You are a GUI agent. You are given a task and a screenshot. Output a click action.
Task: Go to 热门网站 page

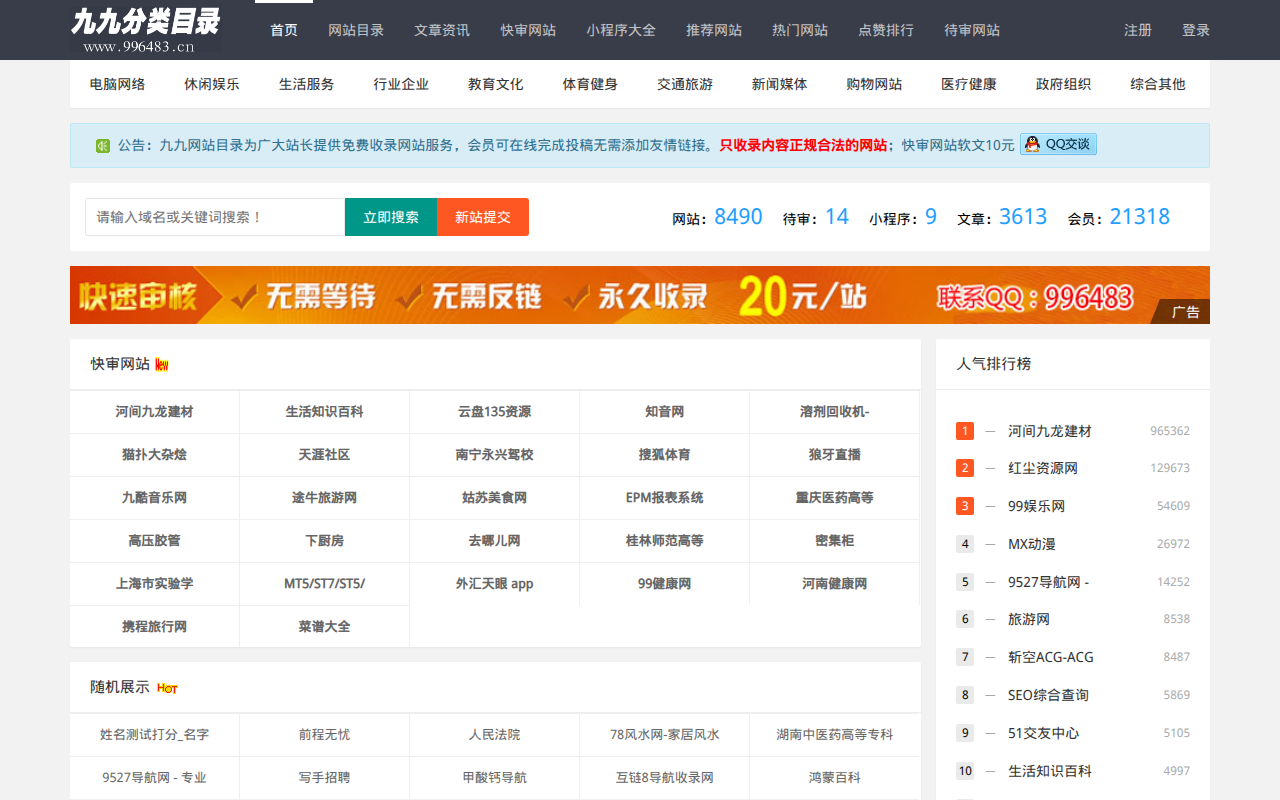[x=800, y=30]
